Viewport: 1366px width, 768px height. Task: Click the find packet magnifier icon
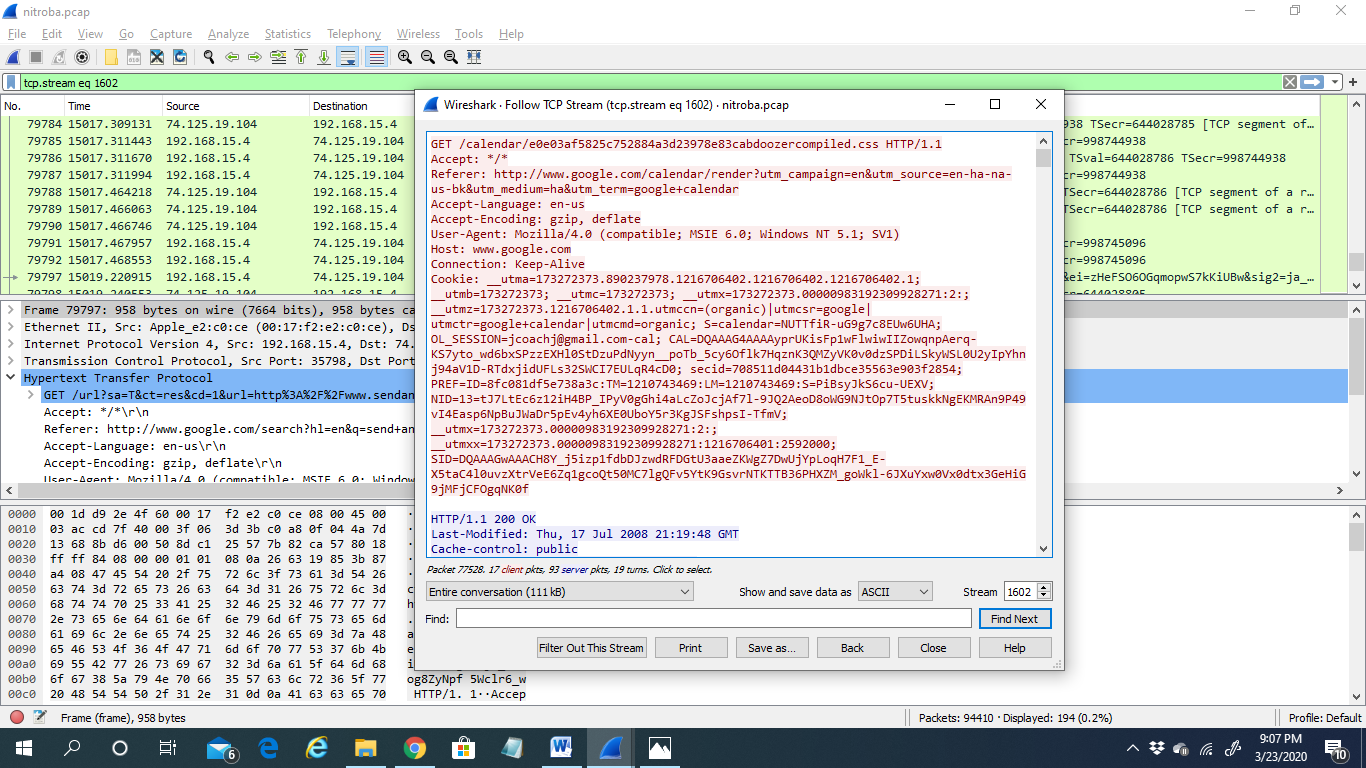click(x=208, y=57)
